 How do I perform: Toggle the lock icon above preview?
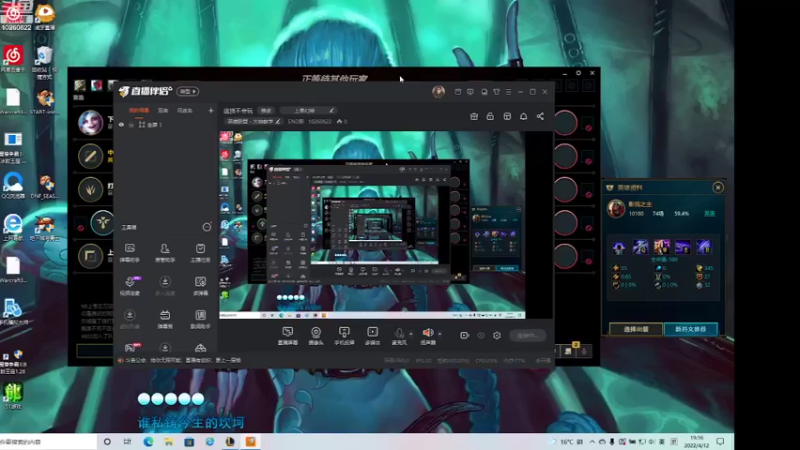(x=490, y=116)
